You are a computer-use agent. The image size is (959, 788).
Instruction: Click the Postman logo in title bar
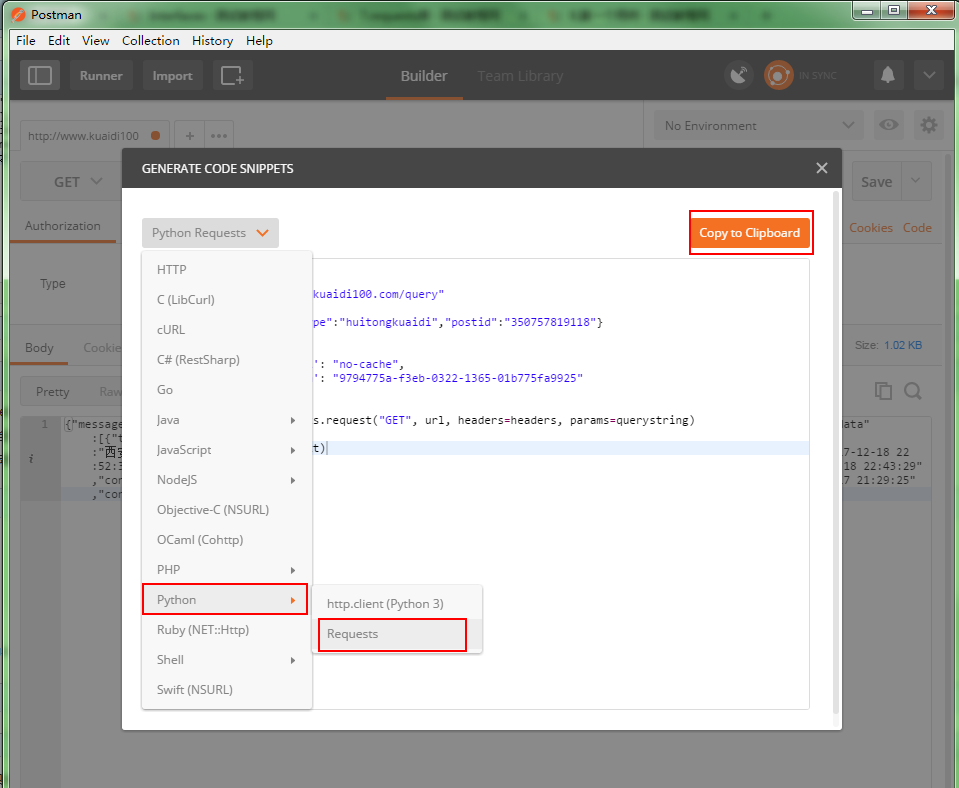point(18,14)
